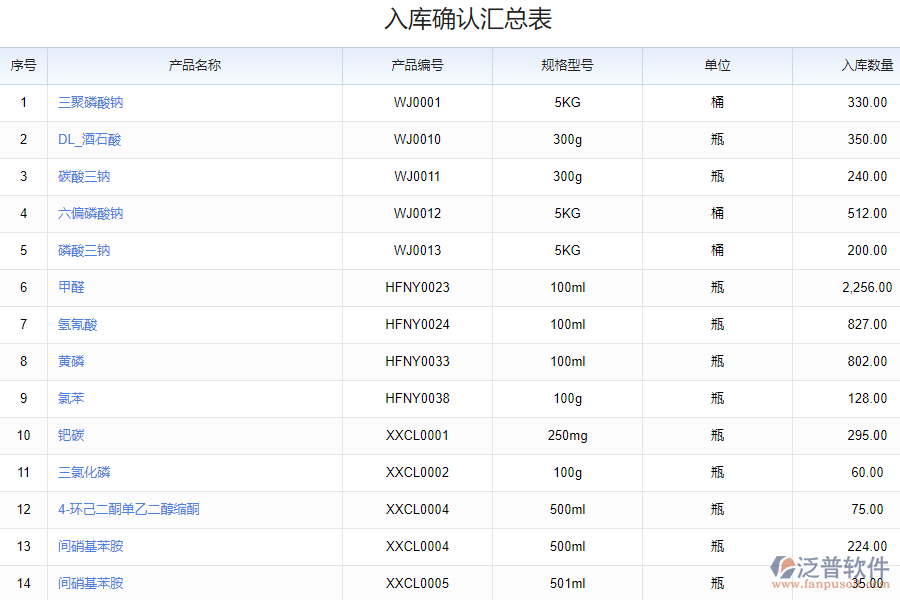
Task: Click the 磷酸三钠 product link
Action: [84, 251]
